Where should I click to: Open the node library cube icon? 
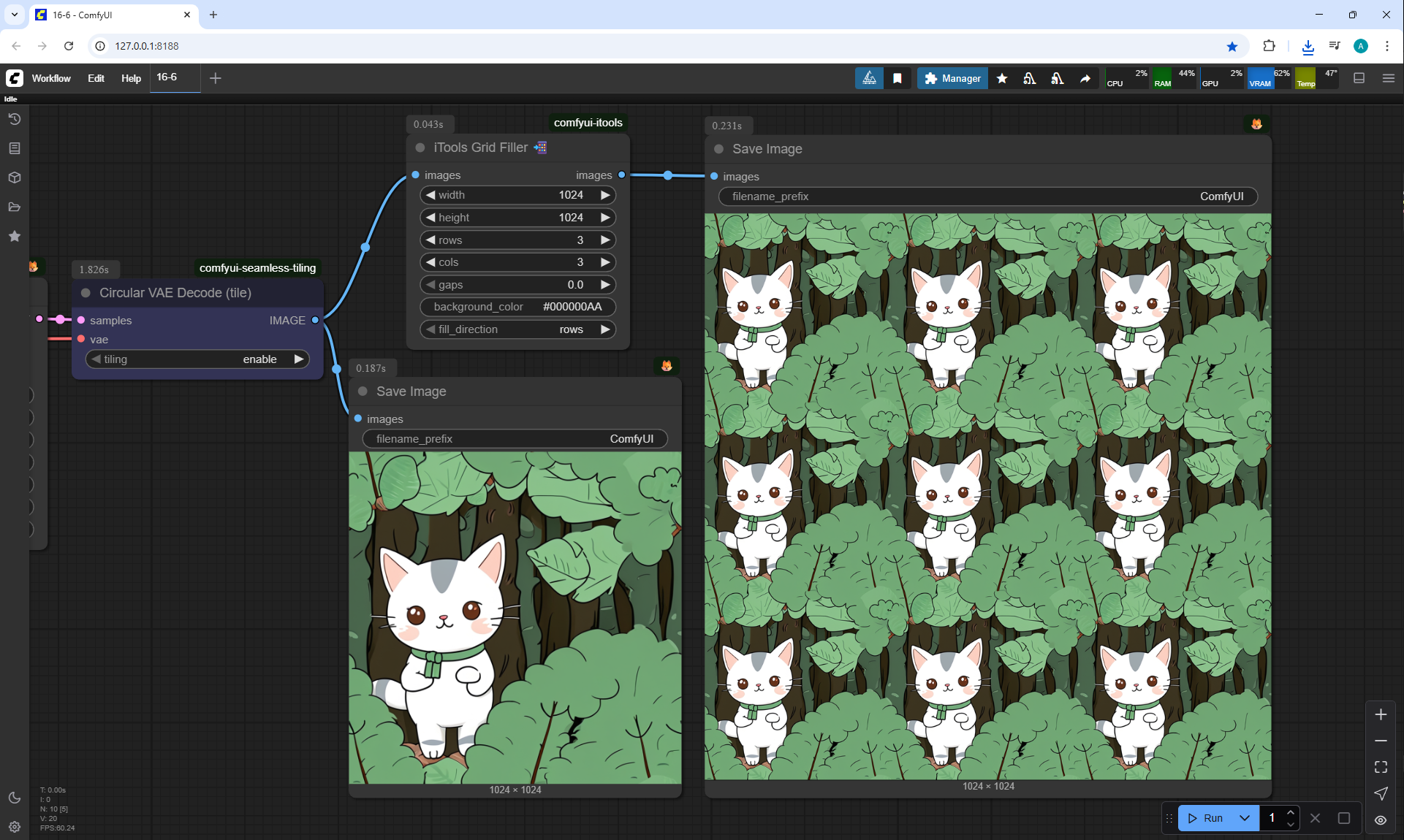[x=15, y=177]
